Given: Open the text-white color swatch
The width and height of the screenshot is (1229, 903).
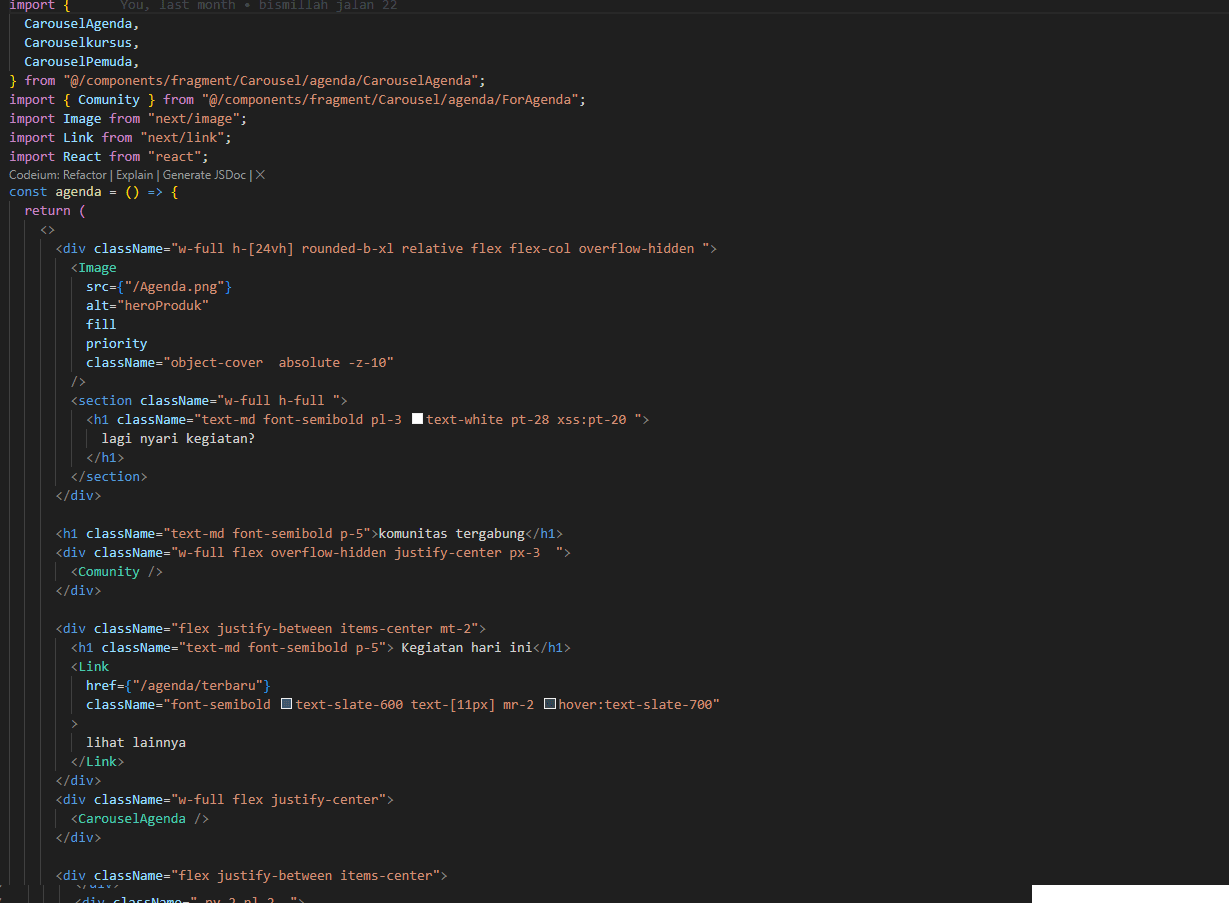Looking at the screenshot, I should (x=418, y=420).
